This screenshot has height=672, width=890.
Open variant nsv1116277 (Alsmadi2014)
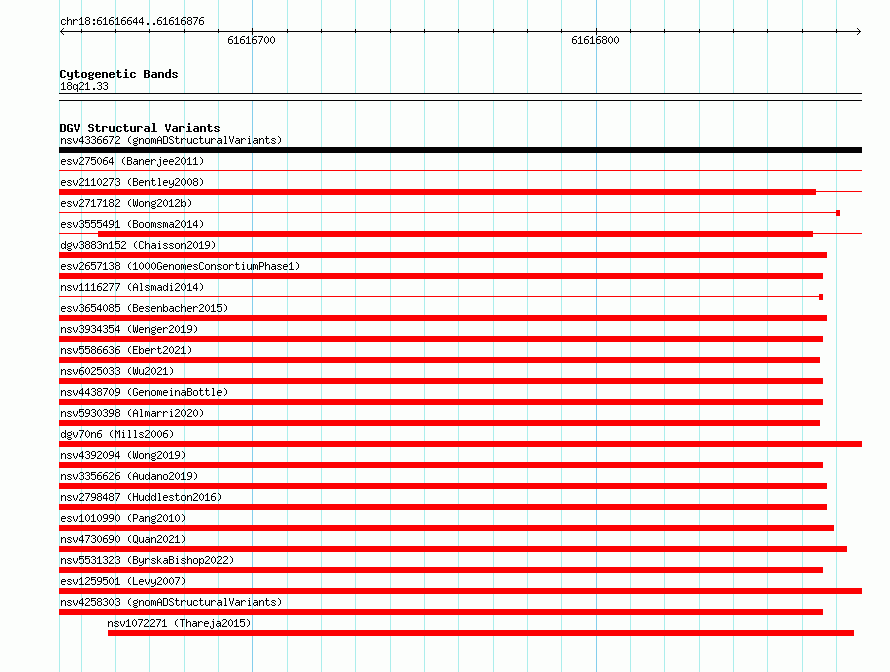[x=132, y=287]
